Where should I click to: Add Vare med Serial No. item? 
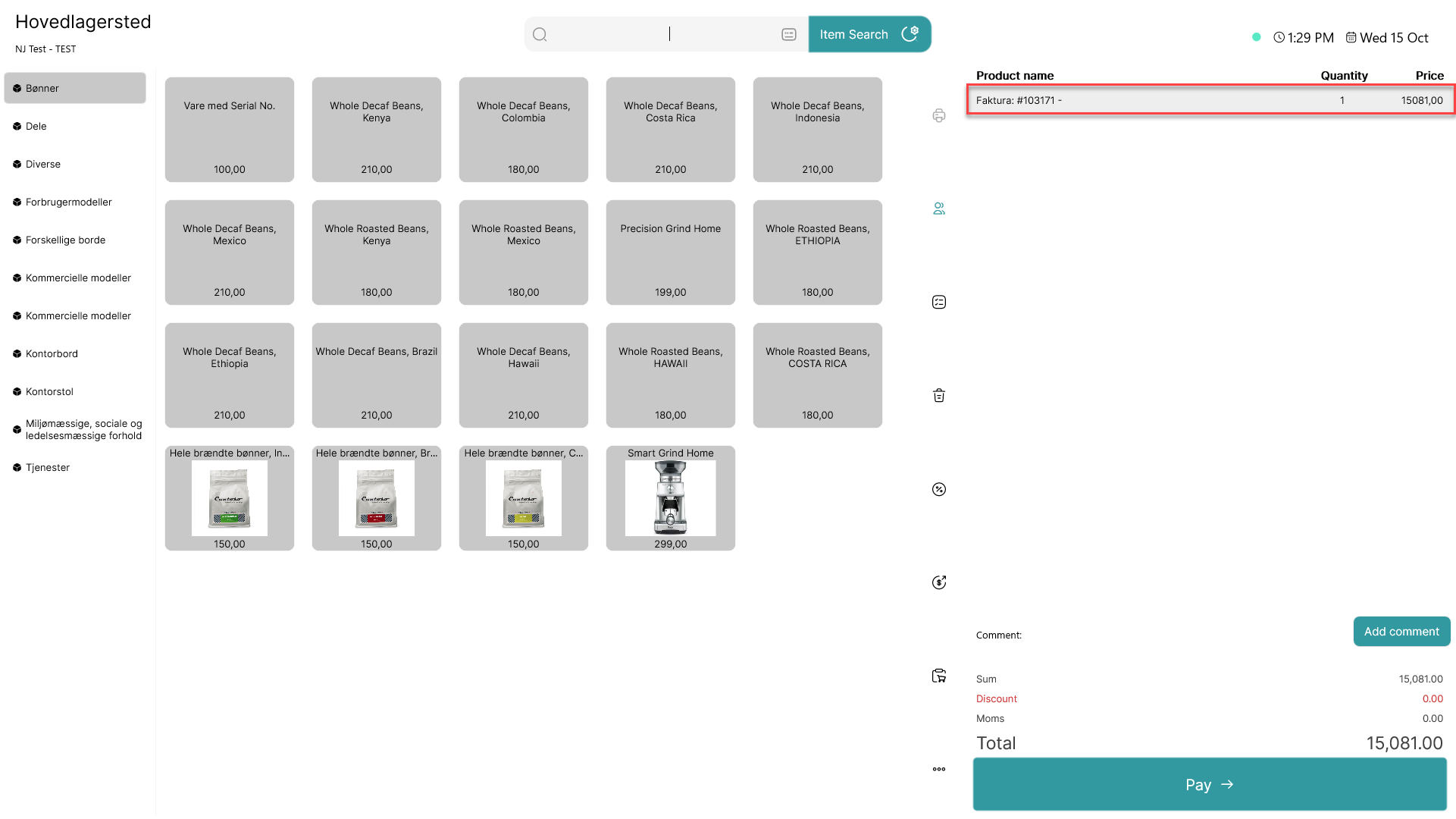(x=230, y=130)
